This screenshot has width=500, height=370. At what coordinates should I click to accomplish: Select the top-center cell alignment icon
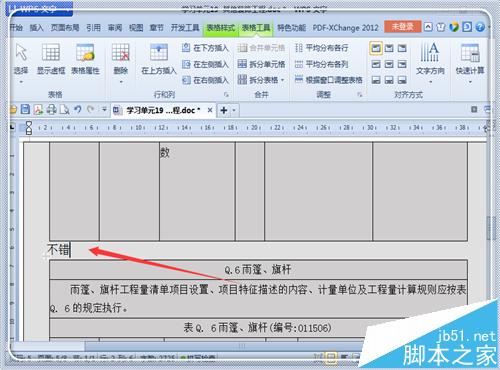click(x=389, y=48)
